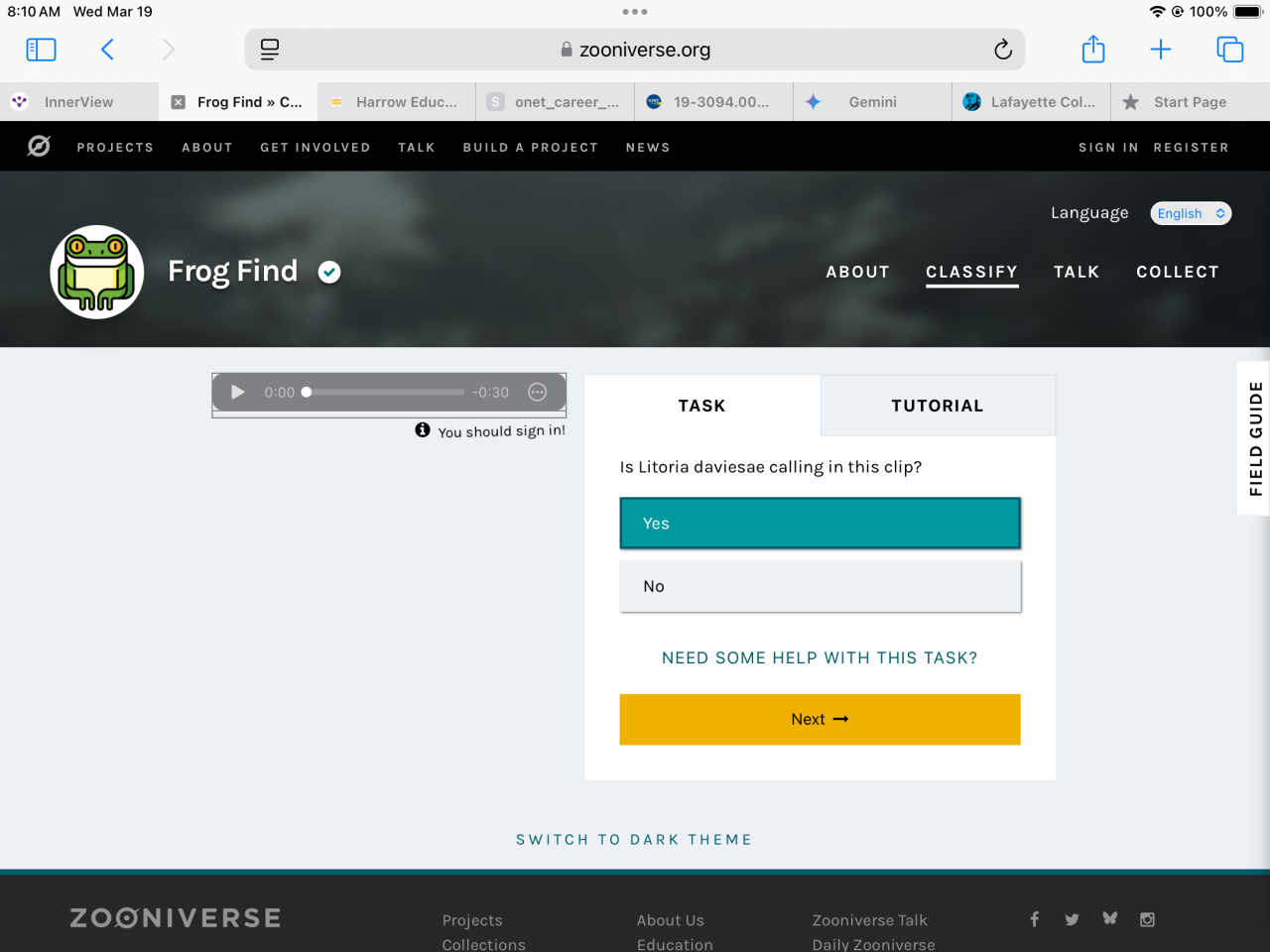Image resolution: width=1270 pixels, height=952 pixels.
Task: Open the Language dropdown set to English
Action: pyautogui.click(x=1191, y=213)
